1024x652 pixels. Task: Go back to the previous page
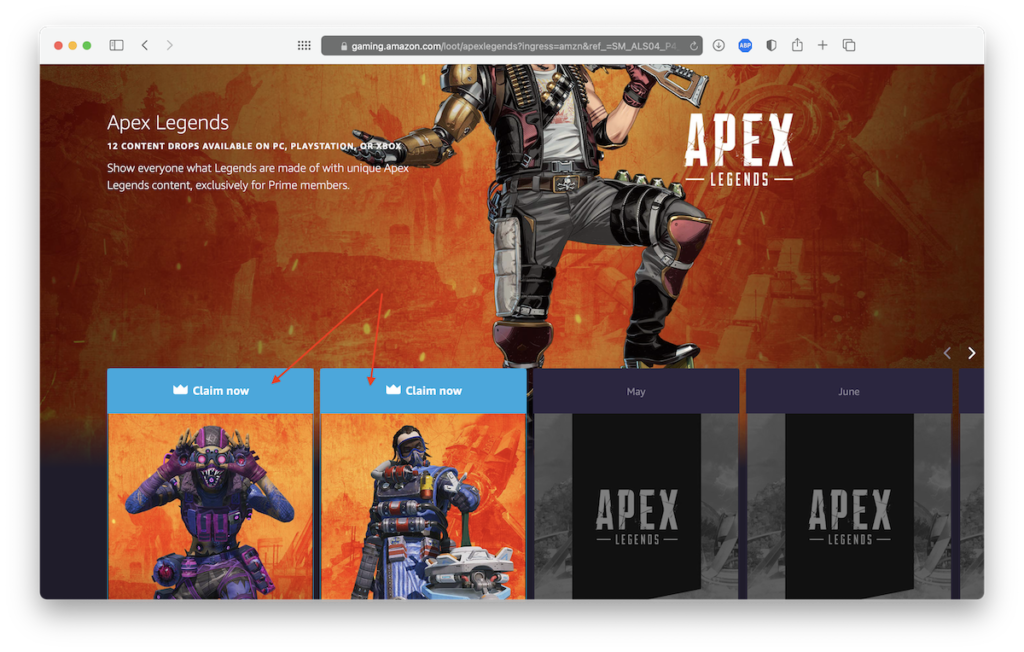click(x=145, y=45)
